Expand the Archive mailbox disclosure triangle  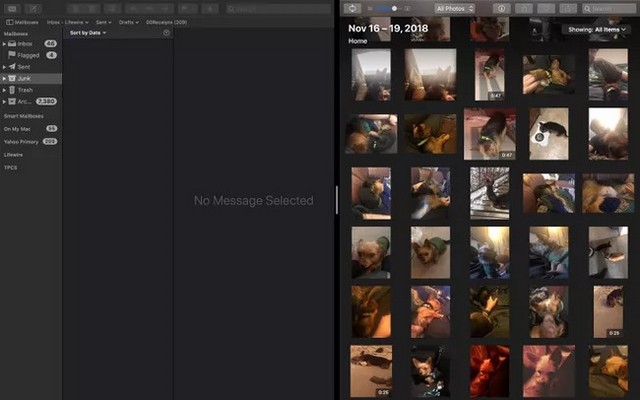(4, 101)
